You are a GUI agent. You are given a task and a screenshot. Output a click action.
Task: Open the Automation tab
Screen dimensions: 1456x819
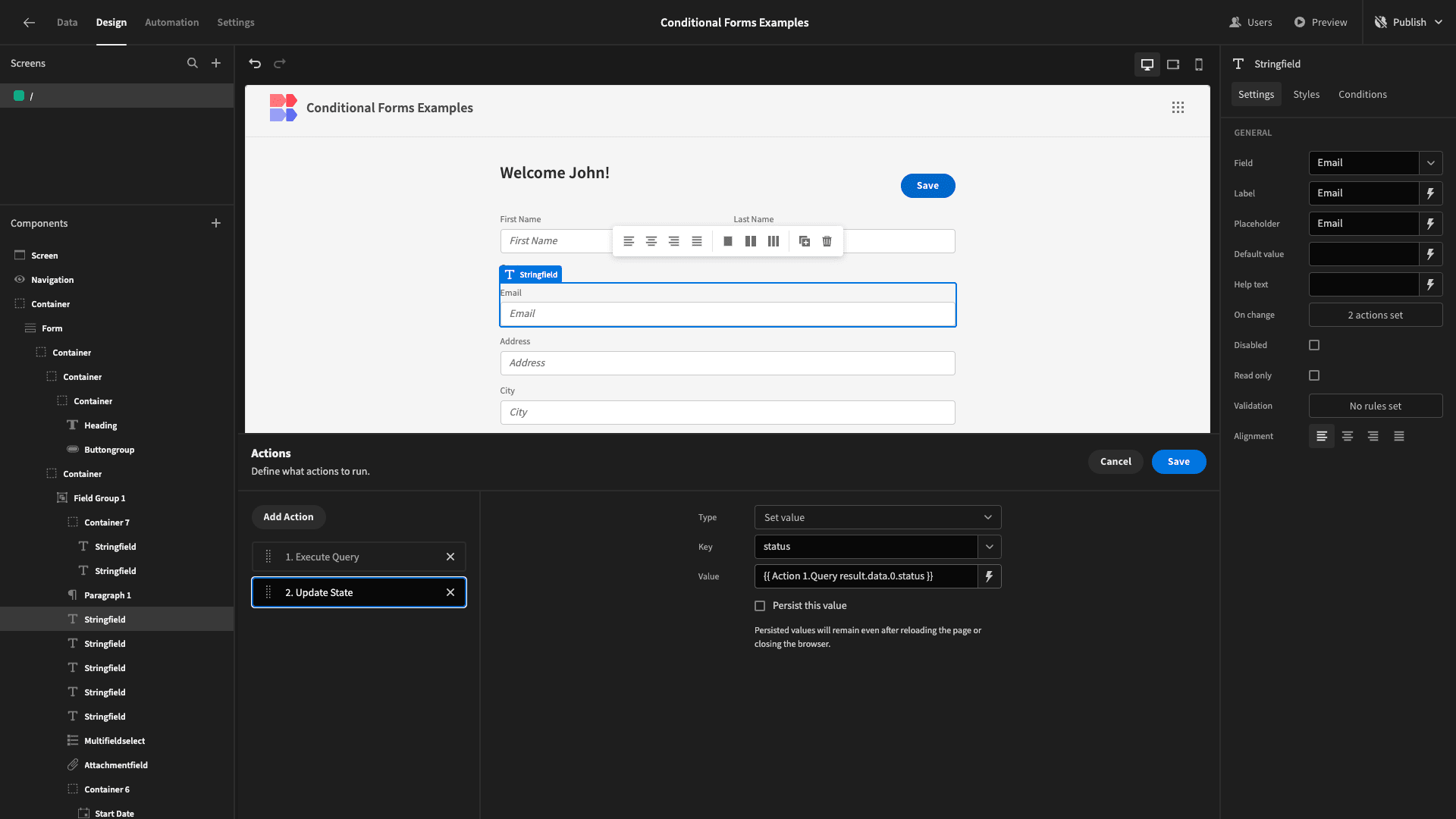[172, 23]
